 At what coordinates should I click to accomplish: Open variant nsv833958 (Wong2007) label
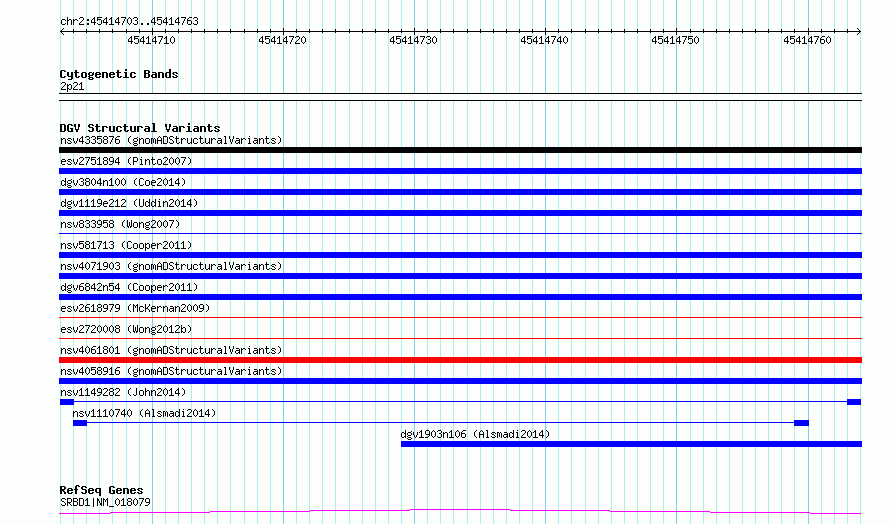(x=120, y=224)
